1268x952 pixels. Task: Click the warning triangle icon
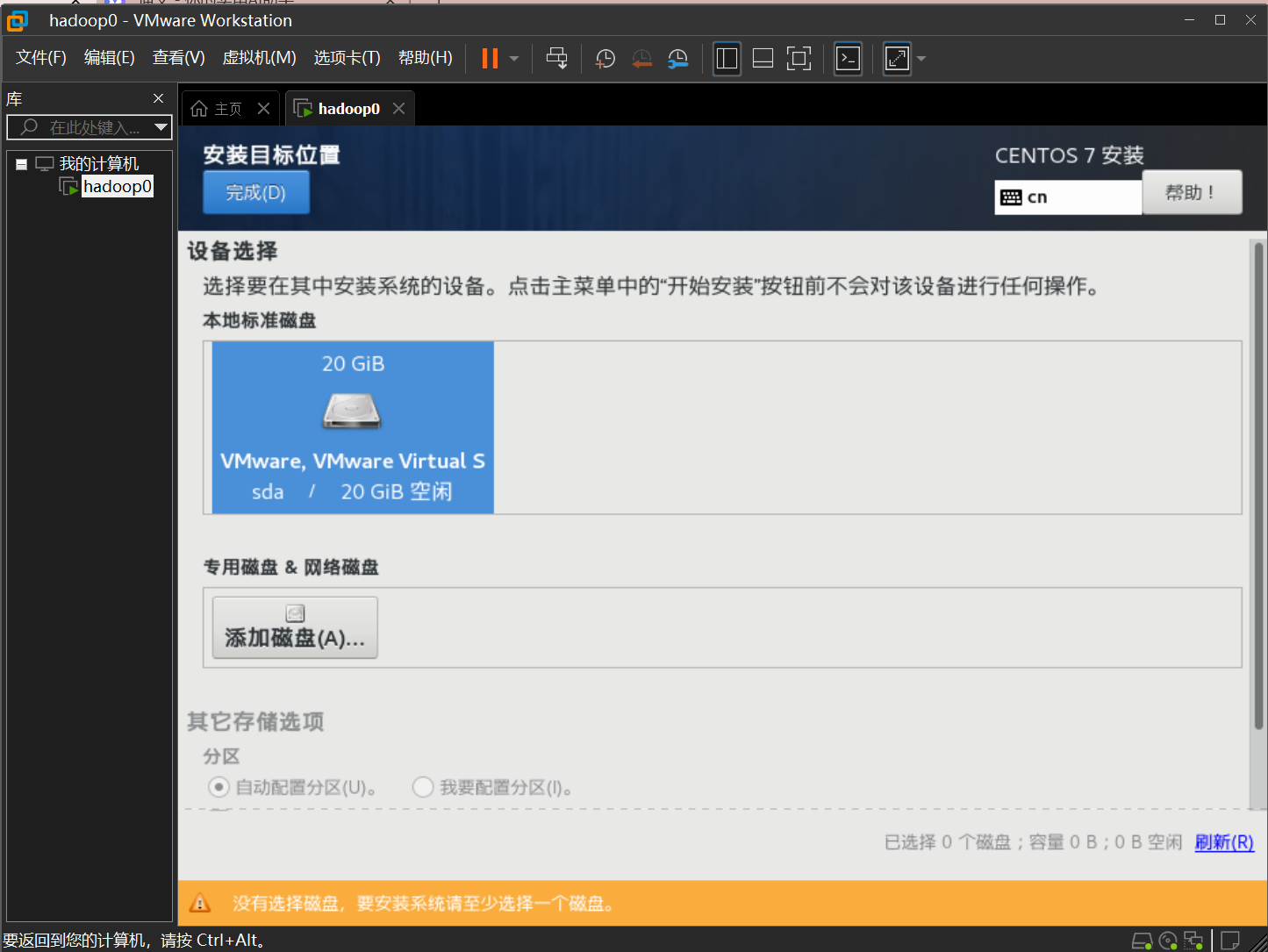click(200, 903)
